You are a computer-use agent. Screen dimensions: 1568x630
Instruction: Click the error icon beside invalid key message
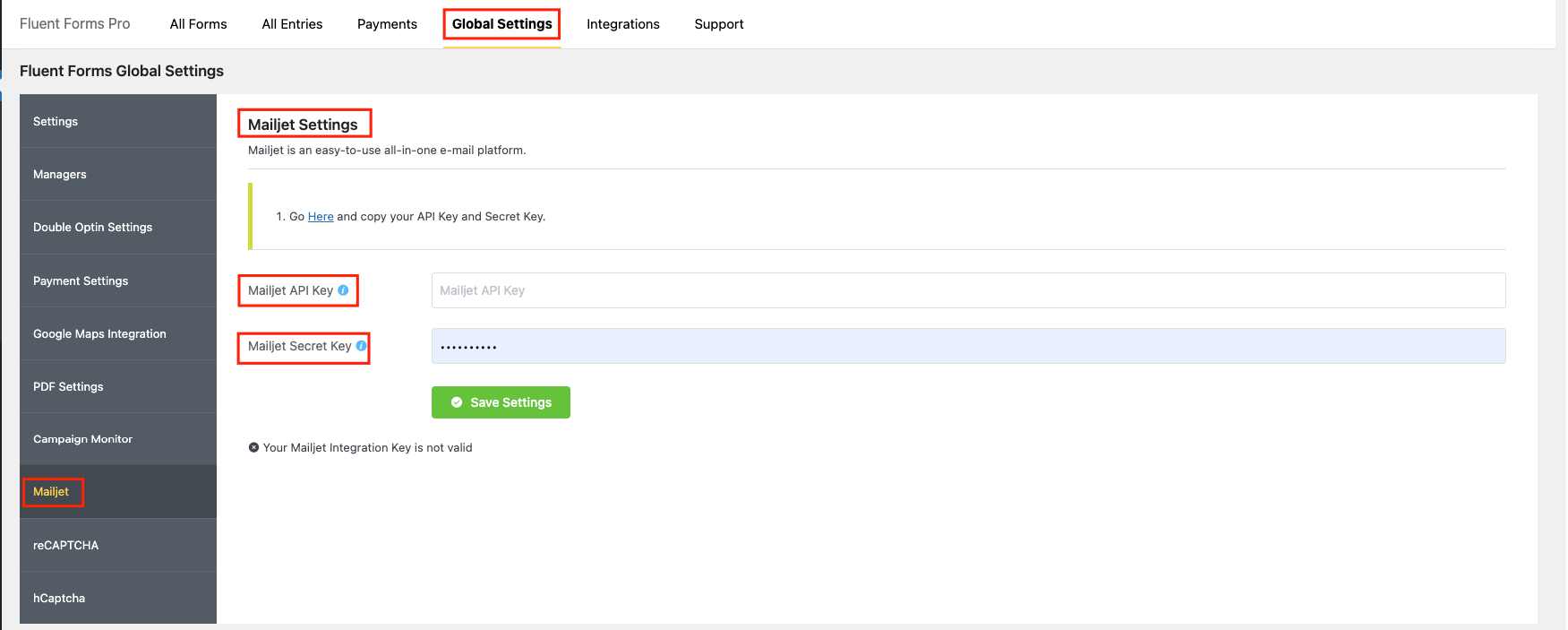point(253,447)
